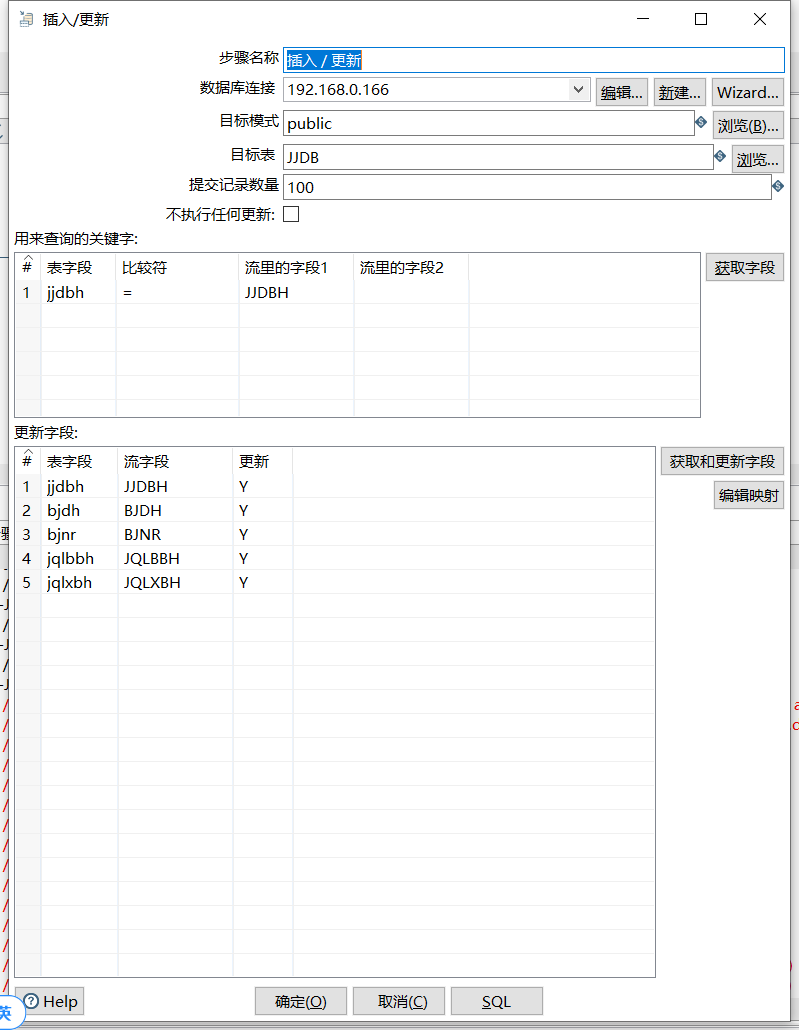Open the 数据库连接 dropdown
The height and width of the screenshot is (1030, 799).
tap(578, 89)
